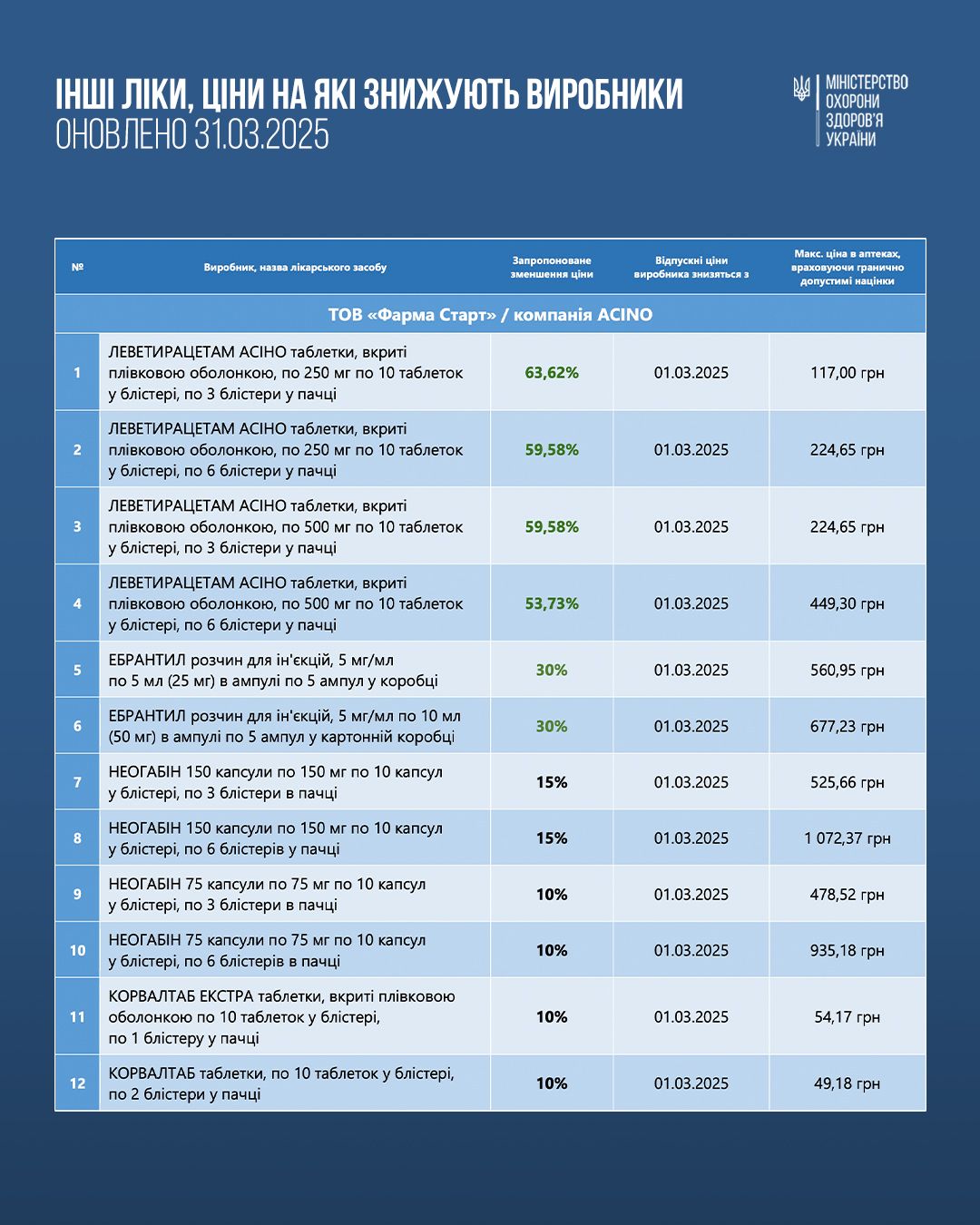Click the price '560,95 грн'
This screenshot has height=1225, width=980.
848,671
